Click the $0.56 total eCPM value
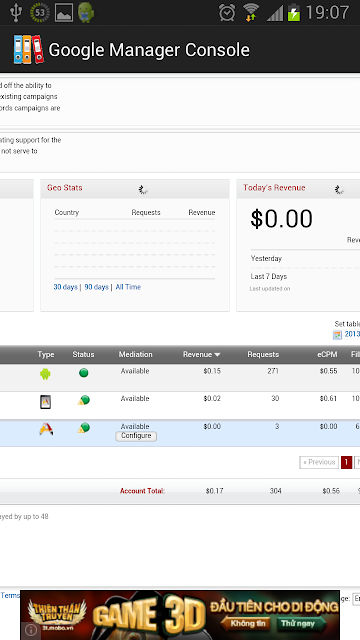Image resolution: width=360 pixels, height=640 pixels. click(x=331, y=491)
